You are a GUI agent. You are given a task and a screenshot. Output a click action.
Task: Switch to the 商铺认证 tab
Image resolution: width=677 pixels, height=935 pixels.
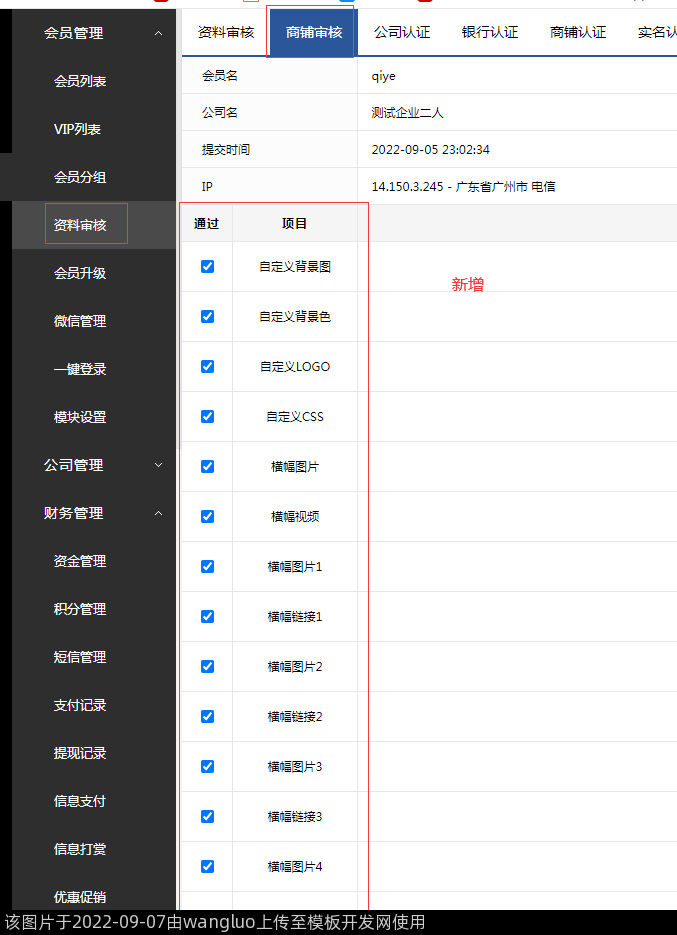click(578, 32)
